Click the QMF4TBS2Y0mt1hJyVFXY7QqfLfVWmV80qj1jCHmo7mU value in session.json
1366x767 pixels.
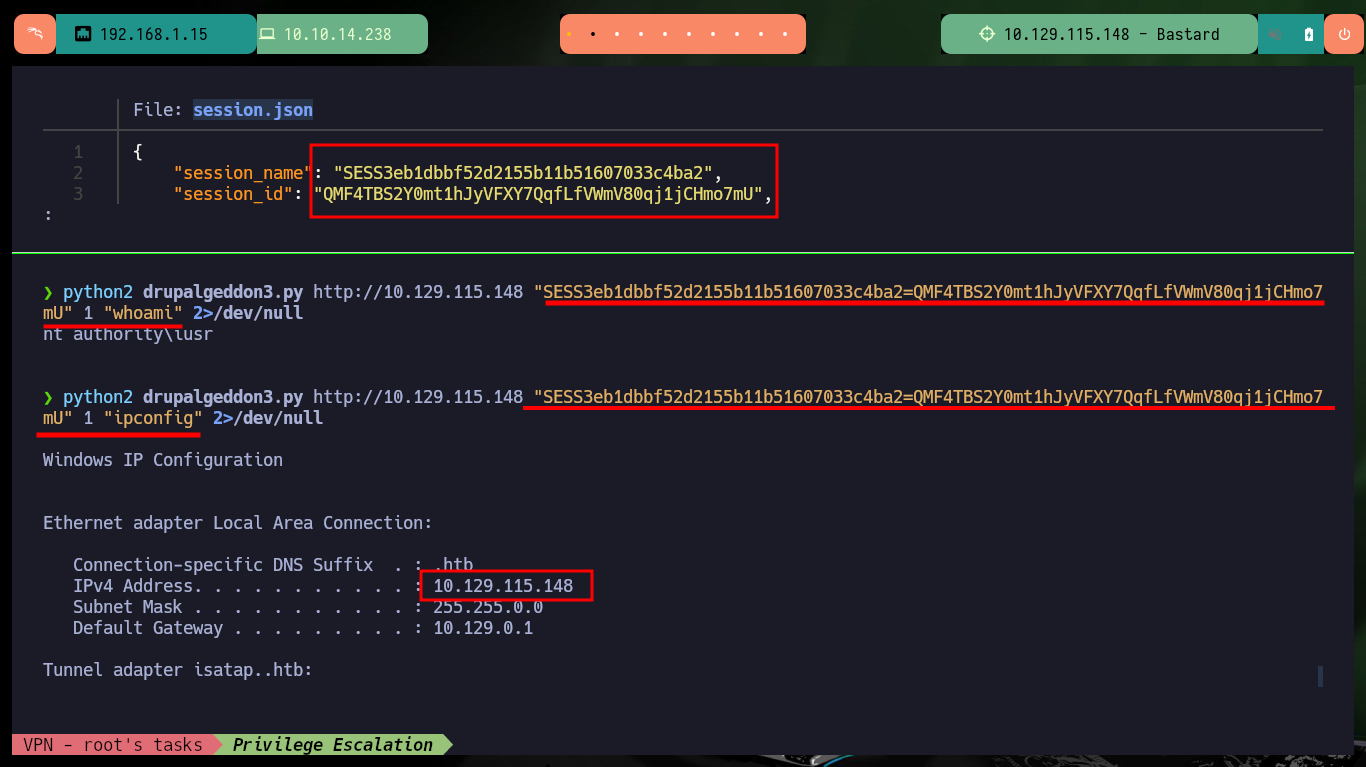pos(537,194)
